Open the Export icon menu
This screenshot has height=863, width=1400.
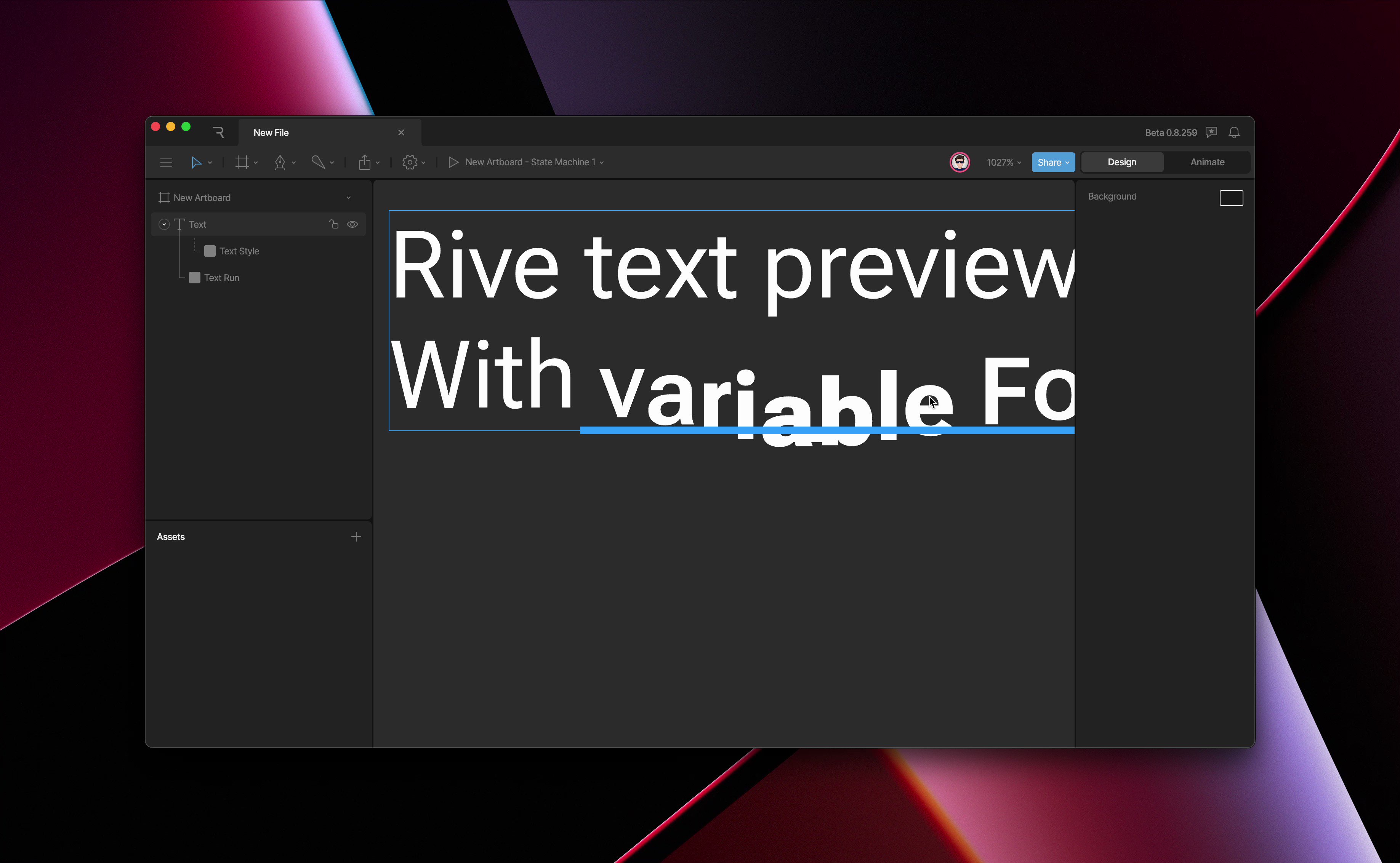point(364,163)
